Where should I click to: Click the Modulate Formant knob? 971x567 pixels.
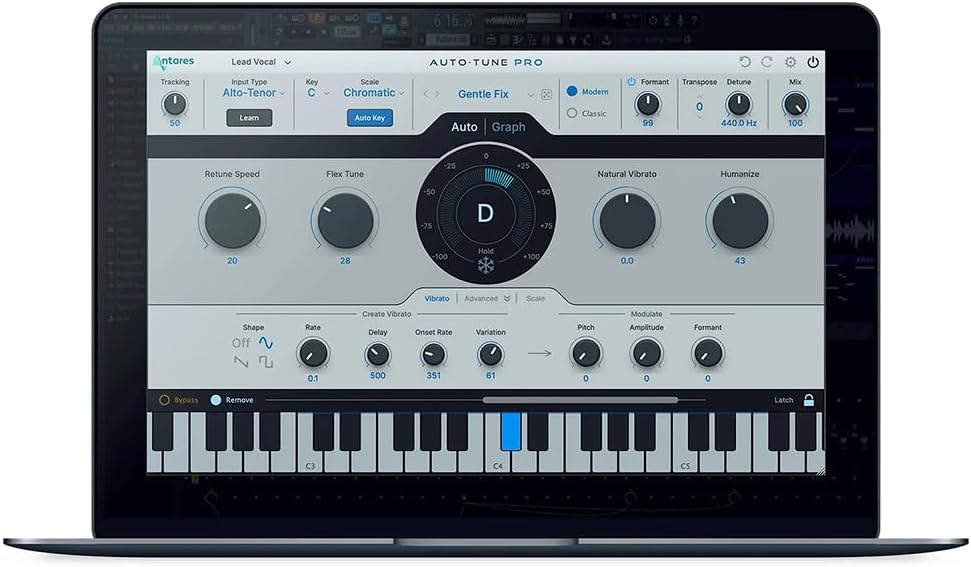tap(708, 353)
